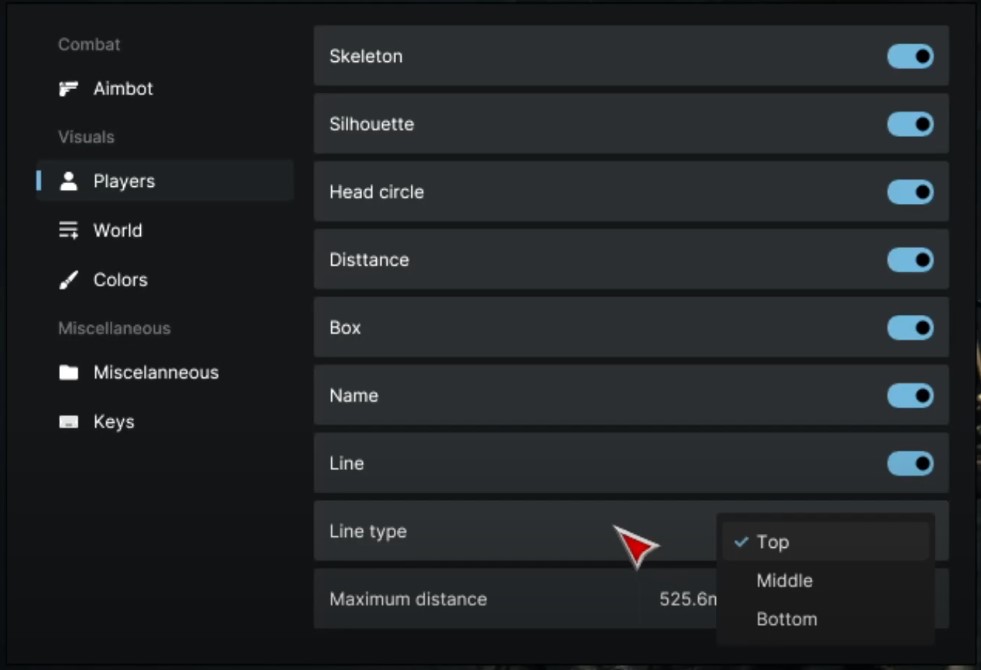Click the Line type setting label
The height and width of the screenshot is (670, 981).
pyautogui.click(x=368, y=532)
